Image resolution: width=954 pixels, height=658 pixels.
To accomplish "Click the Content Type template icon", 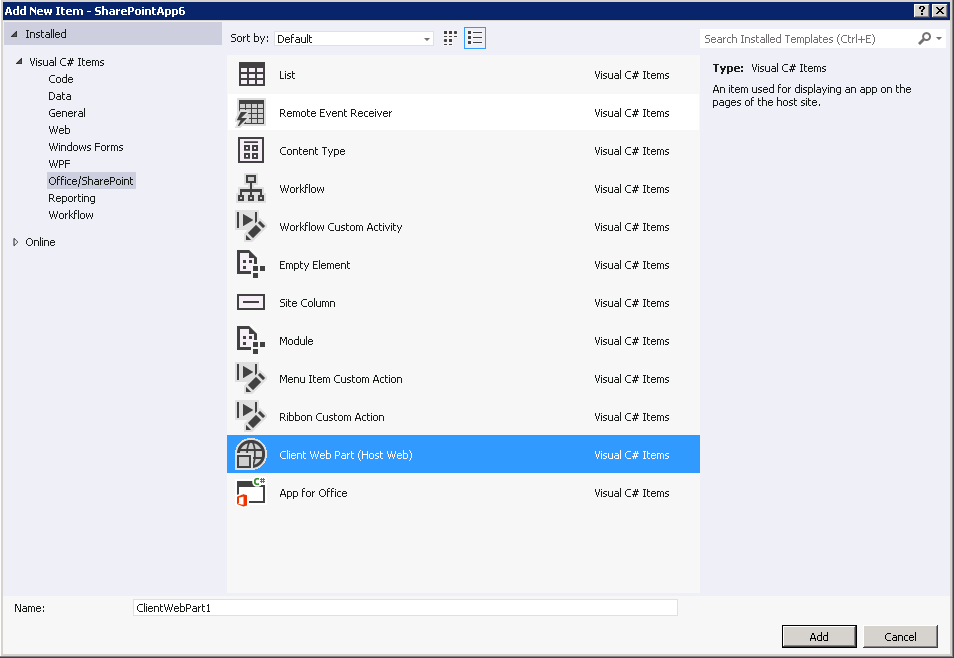I will point(251,150).
